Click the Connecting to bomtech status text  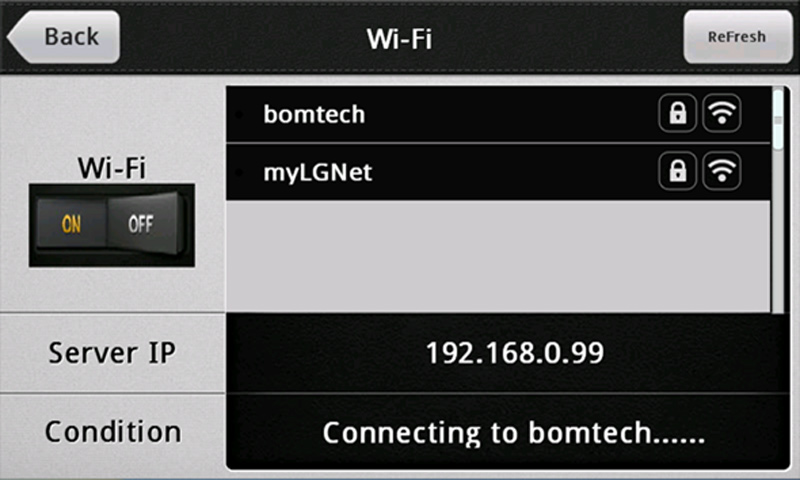pos(514,433)
